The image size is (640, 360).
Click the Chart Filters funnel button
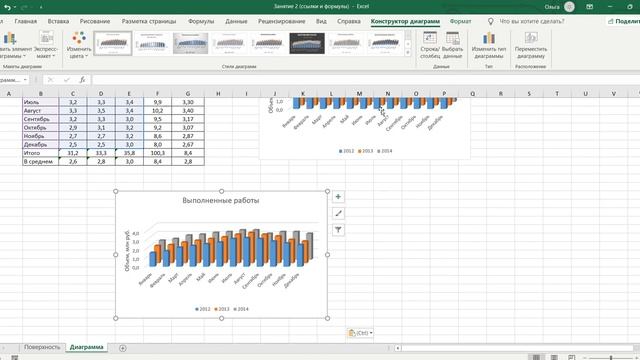(x=338, y=230)
